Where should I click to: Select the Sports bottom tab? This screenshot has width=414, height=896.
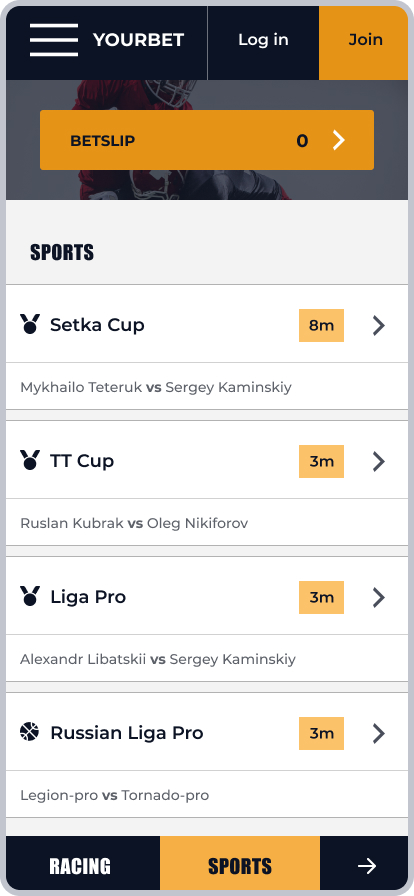click(x=240, y=866)
